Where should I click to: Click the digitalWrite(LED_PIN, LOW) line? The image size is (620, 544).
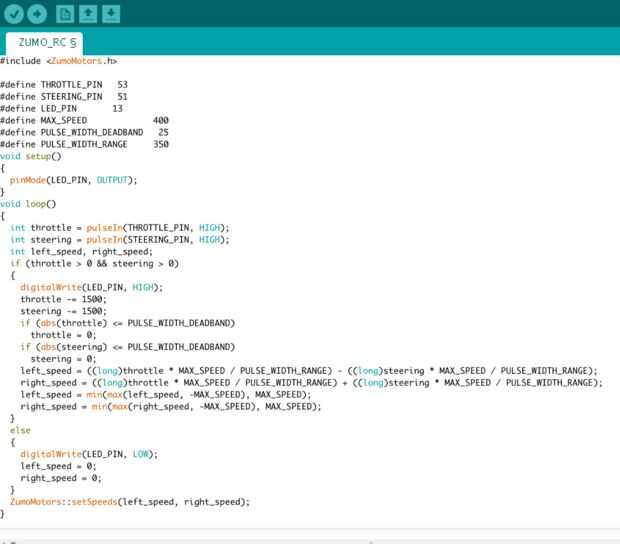click(x=89, y=454)
